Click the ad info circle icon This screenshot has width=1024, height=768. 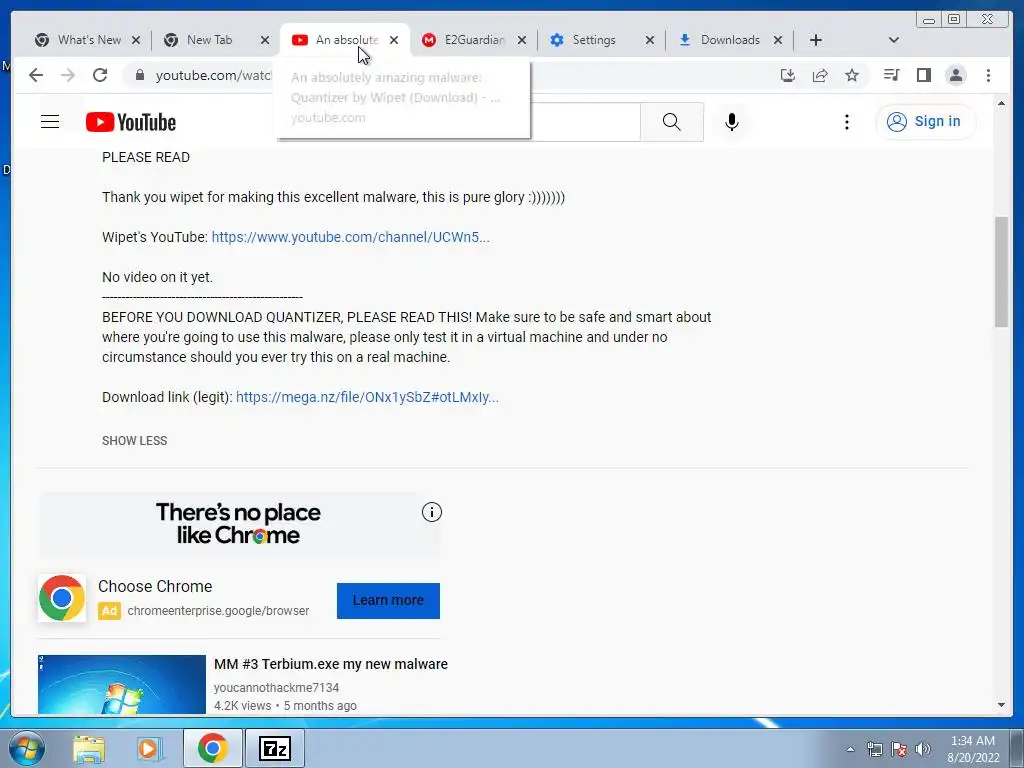[432, 512]
